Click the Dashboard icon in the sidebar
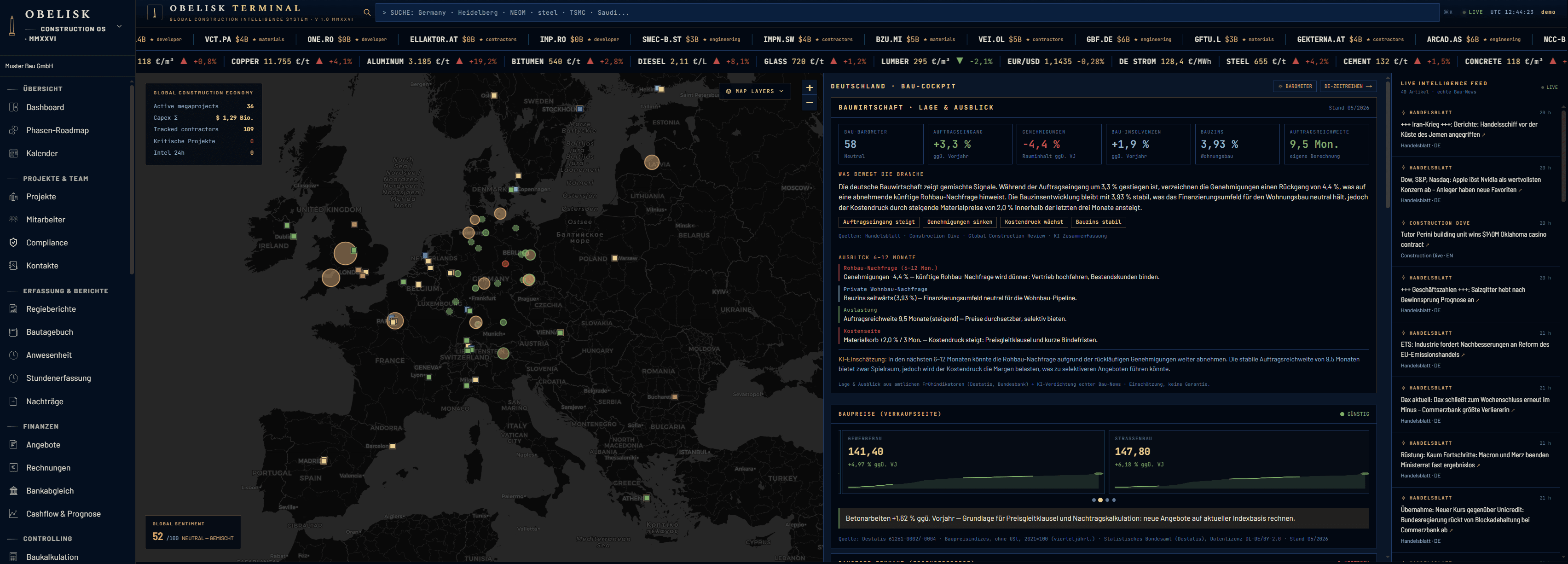The width and height of the screenshot is (1568, 564). [x=13, y=107]
